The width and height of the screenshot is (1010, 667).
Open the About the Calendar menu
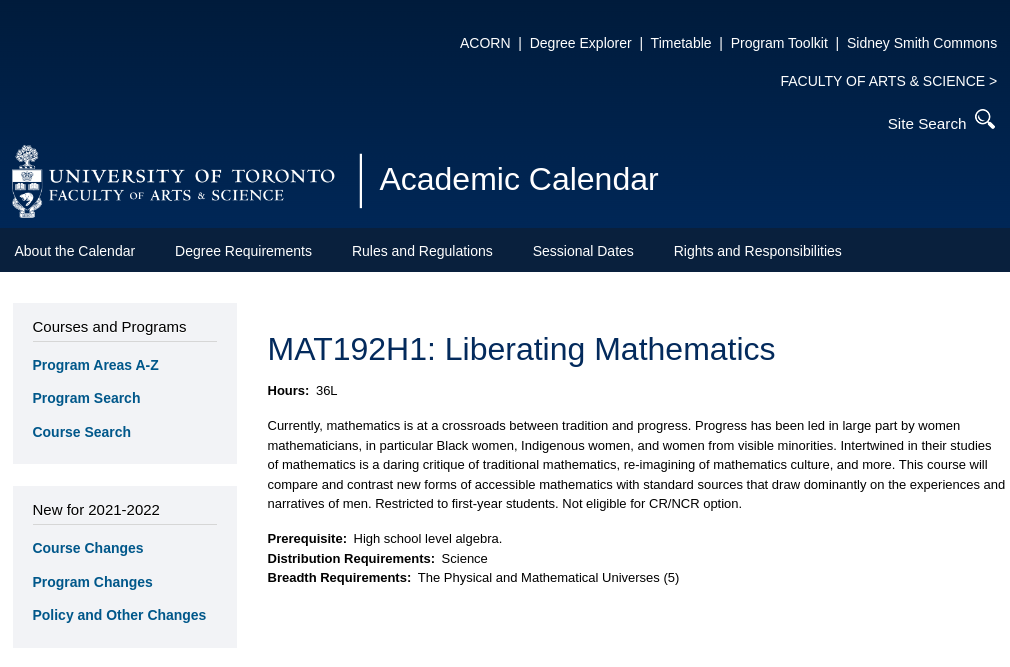pyautogui.click(x=75, y=251)
